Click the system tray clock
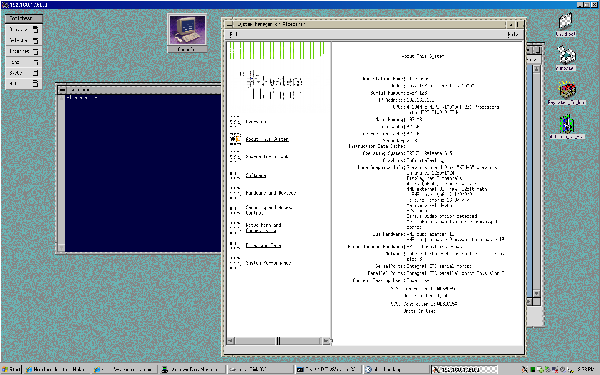Viewport: 600px width, 375px height. pos(585,369)
